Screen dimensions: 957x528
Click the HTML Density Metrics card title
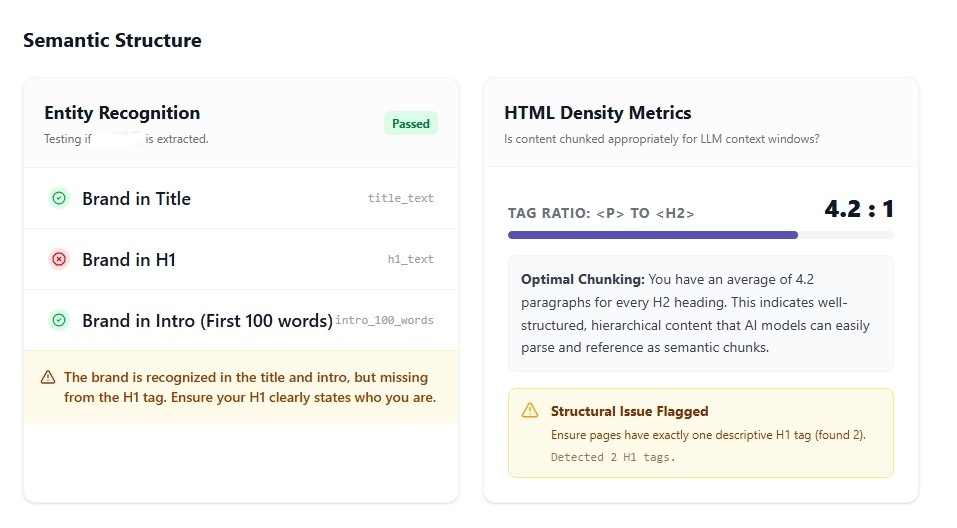click(598, 113)
